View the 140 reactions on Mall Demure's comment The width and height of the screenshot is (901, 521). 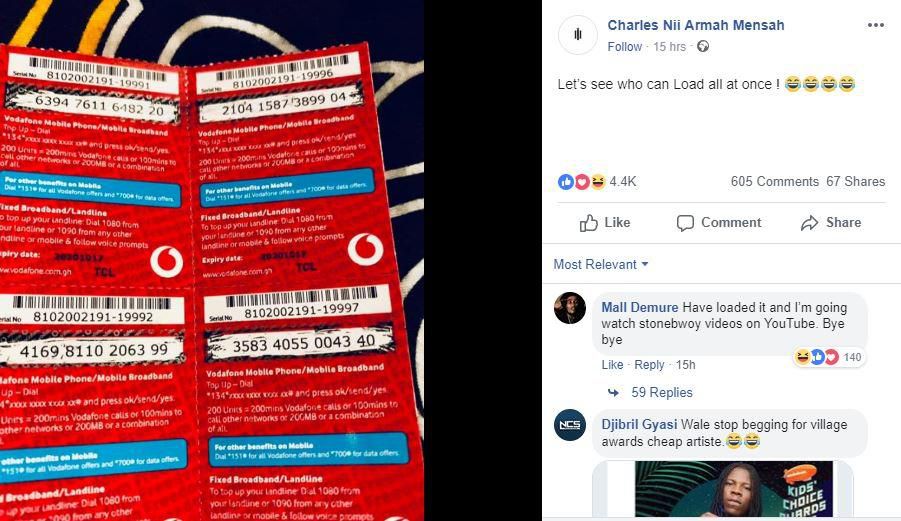[x=828, y=357]
